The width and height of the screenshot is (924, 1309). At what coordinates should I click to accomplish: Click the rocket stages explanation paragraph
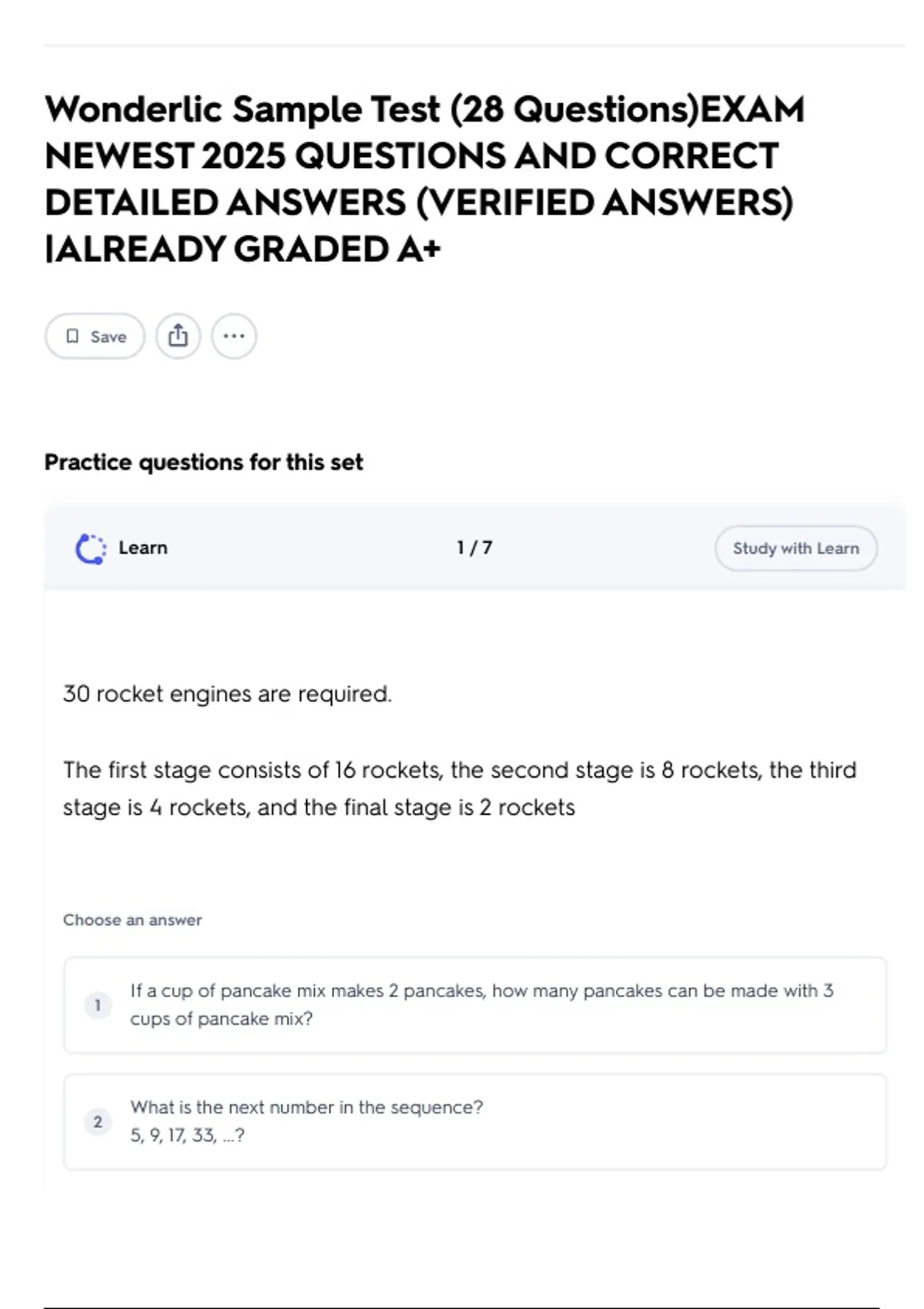coord(459,788)
